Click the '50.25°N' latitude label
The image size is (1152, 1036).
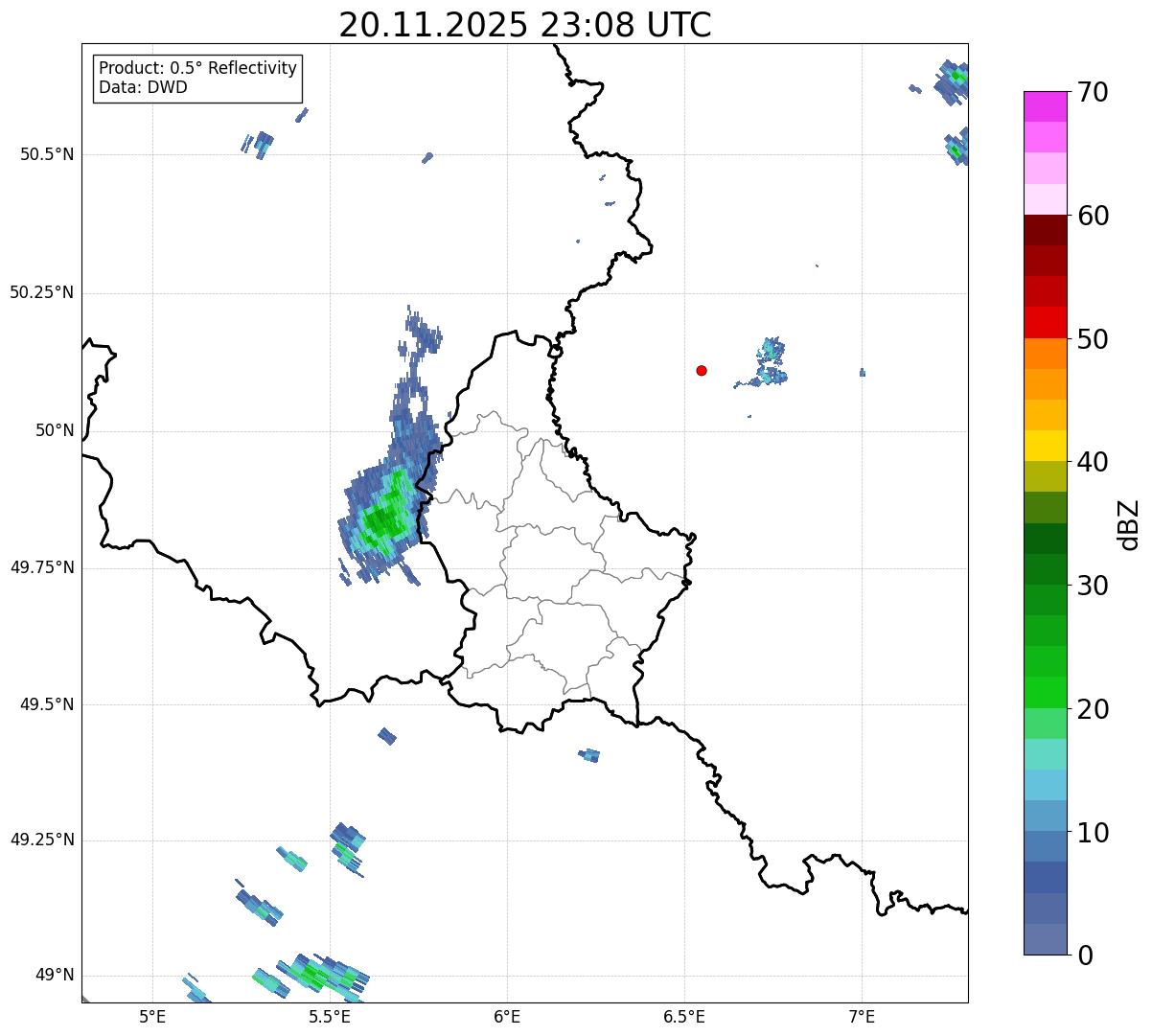(x=41, y=292)
